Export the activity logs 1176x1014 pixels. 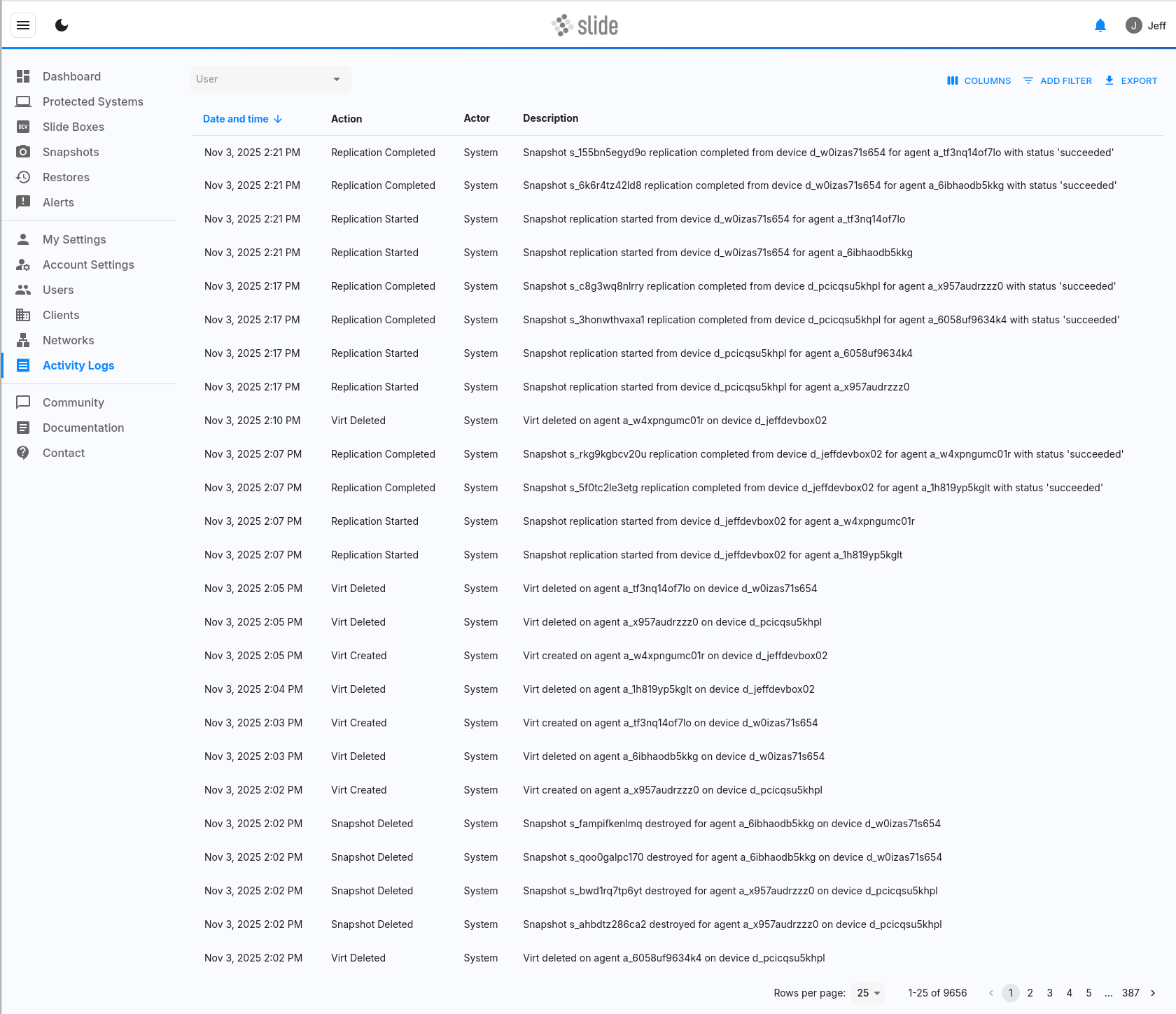pos(1130,81)
